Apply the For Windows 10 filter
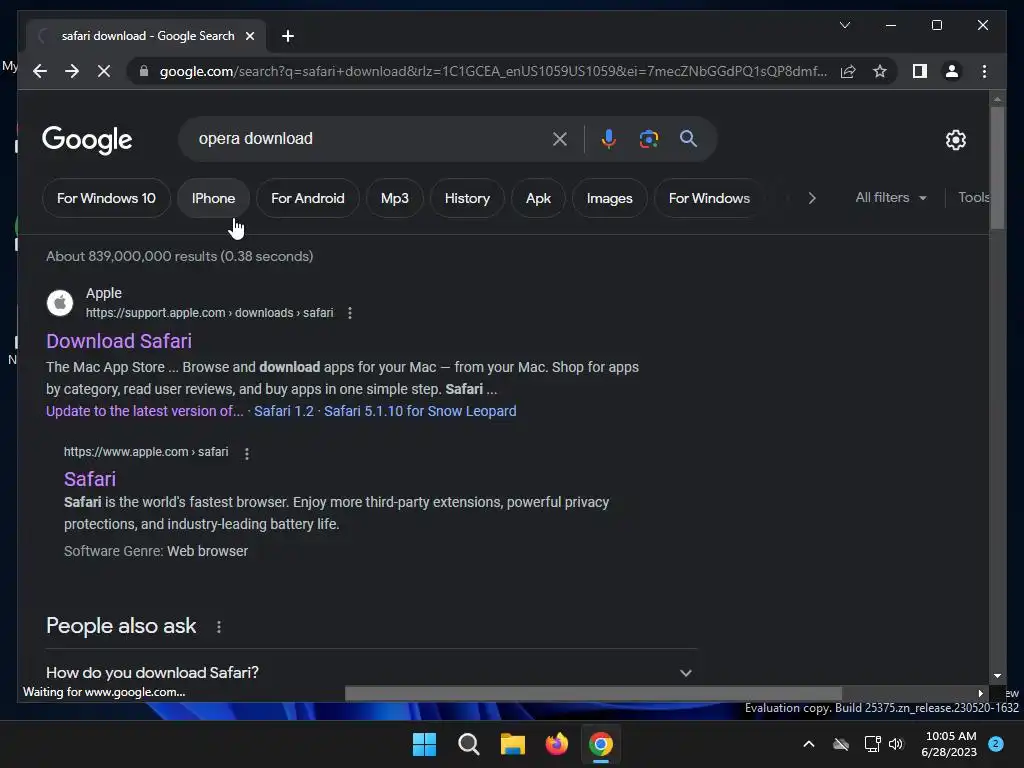Screen dimensions: 1024x768 pyautogui.click(x=106, y=198)
